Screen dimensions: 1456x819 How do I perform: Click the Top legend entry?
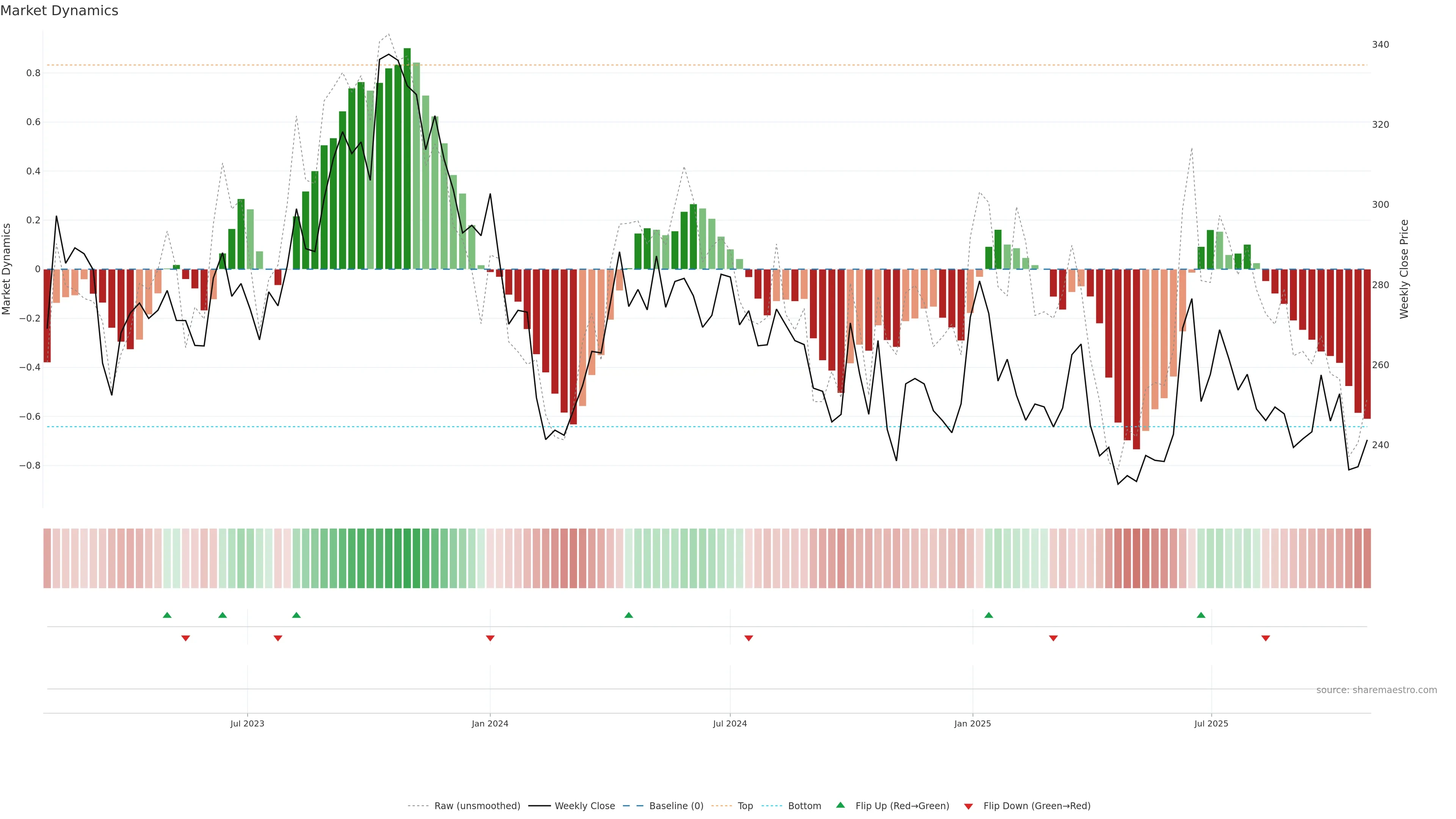745,806
